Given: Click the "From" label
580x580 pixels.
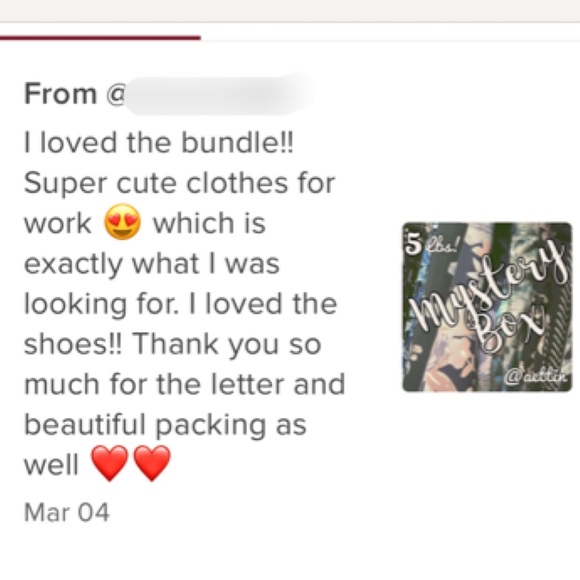Looking at the screenshot, I should tap(60, 94).
